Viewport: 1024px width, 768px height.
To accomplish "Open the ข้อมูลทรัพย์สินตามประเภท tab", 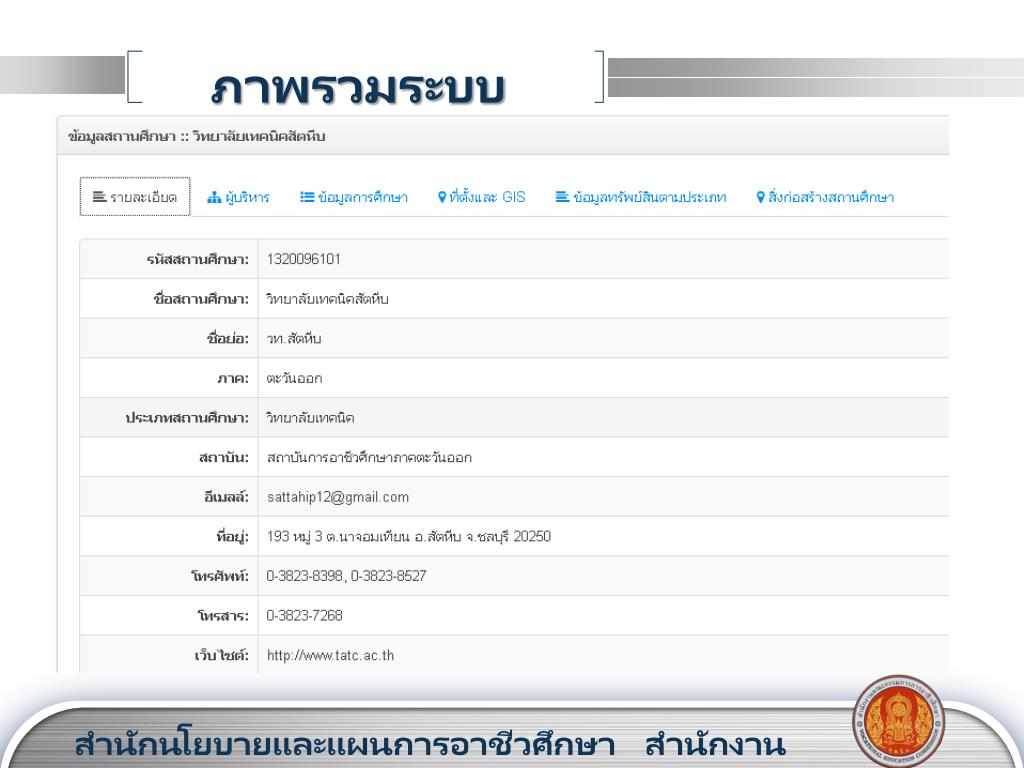I will (x=641, y=197).
